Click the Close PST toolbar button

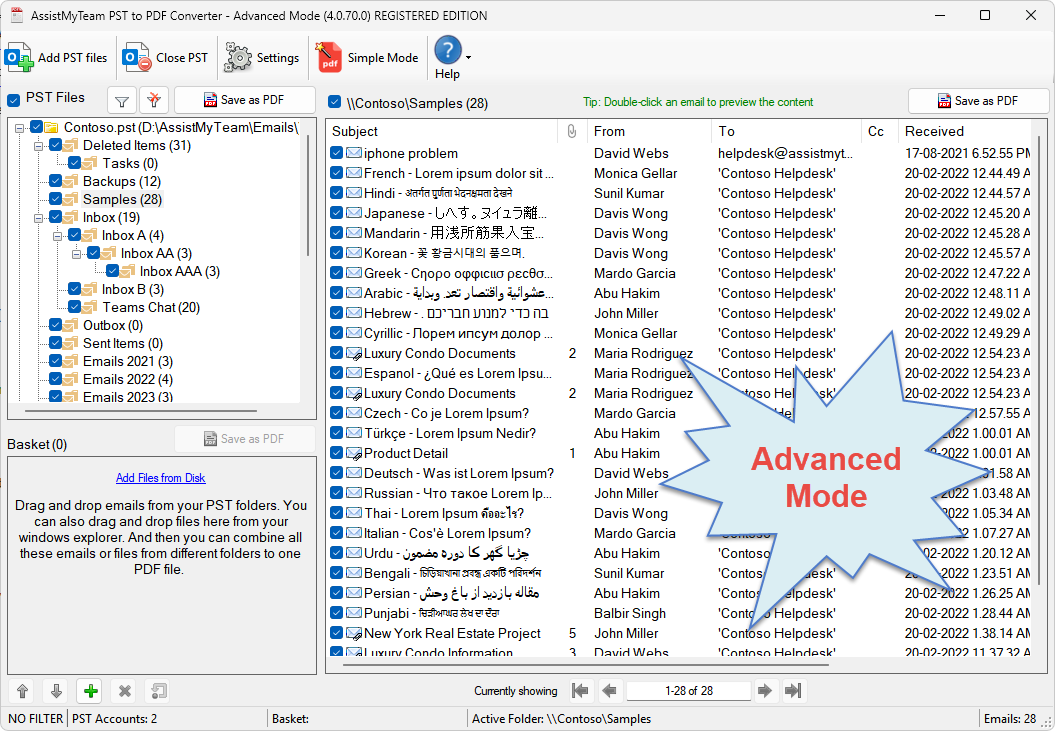coord(166,58)
